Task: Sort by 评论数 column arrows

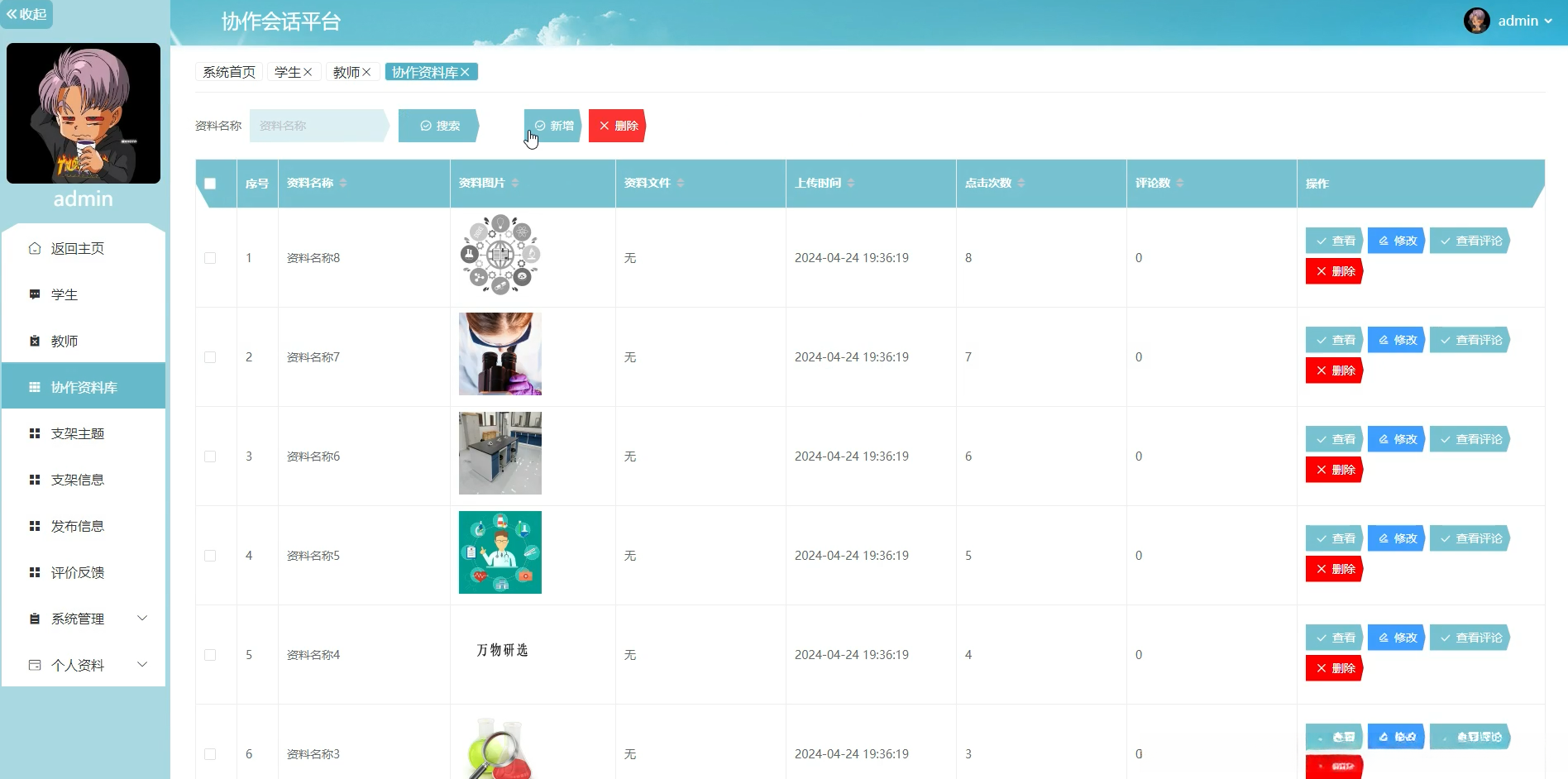Action: [1180, 183]
